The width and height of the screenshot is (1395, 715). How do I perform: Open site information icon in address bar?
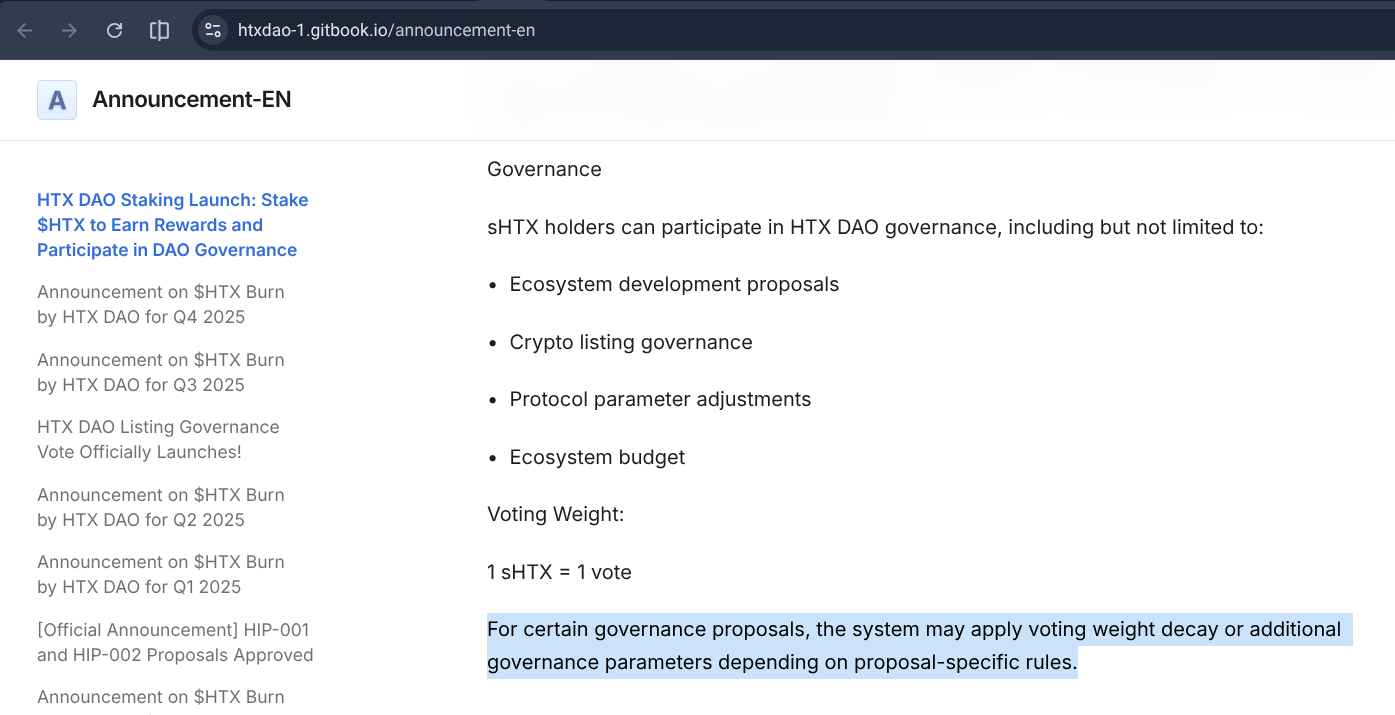(x=213, y=30)
